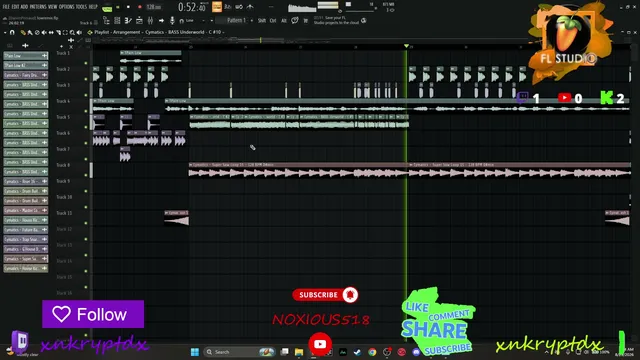This screenshot has height=360, width=640.
Task: Open clip menu of first Super Saw Loop clip
Action: coord(191,165)
